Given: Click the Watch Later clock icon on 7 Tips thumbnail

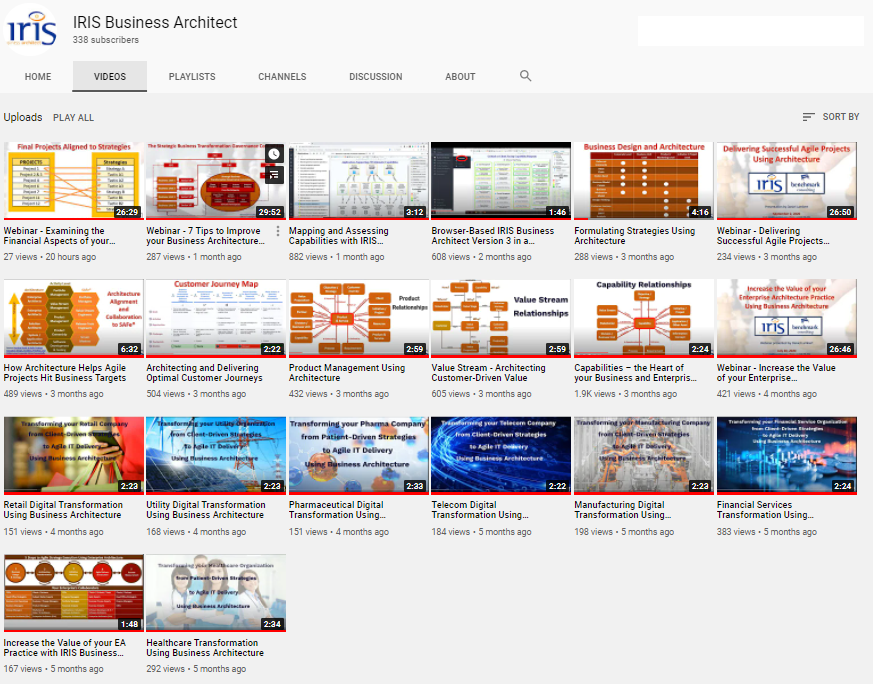Looking at the screenshot, I should click(274, 154).
